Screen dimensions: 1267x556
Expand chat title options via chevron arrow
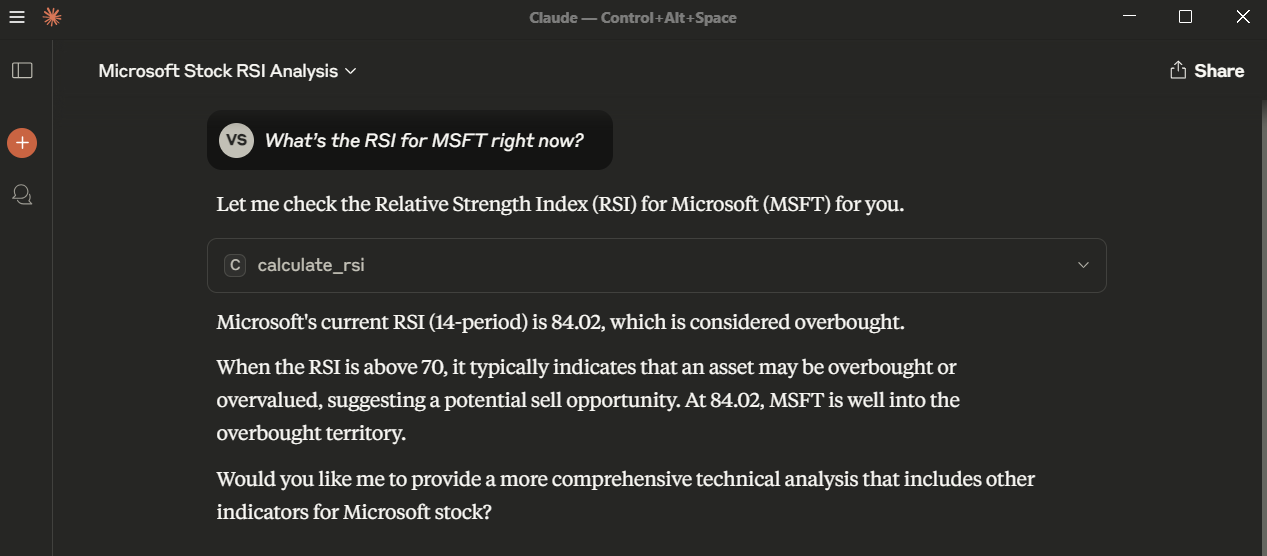[x=350, y=71]
